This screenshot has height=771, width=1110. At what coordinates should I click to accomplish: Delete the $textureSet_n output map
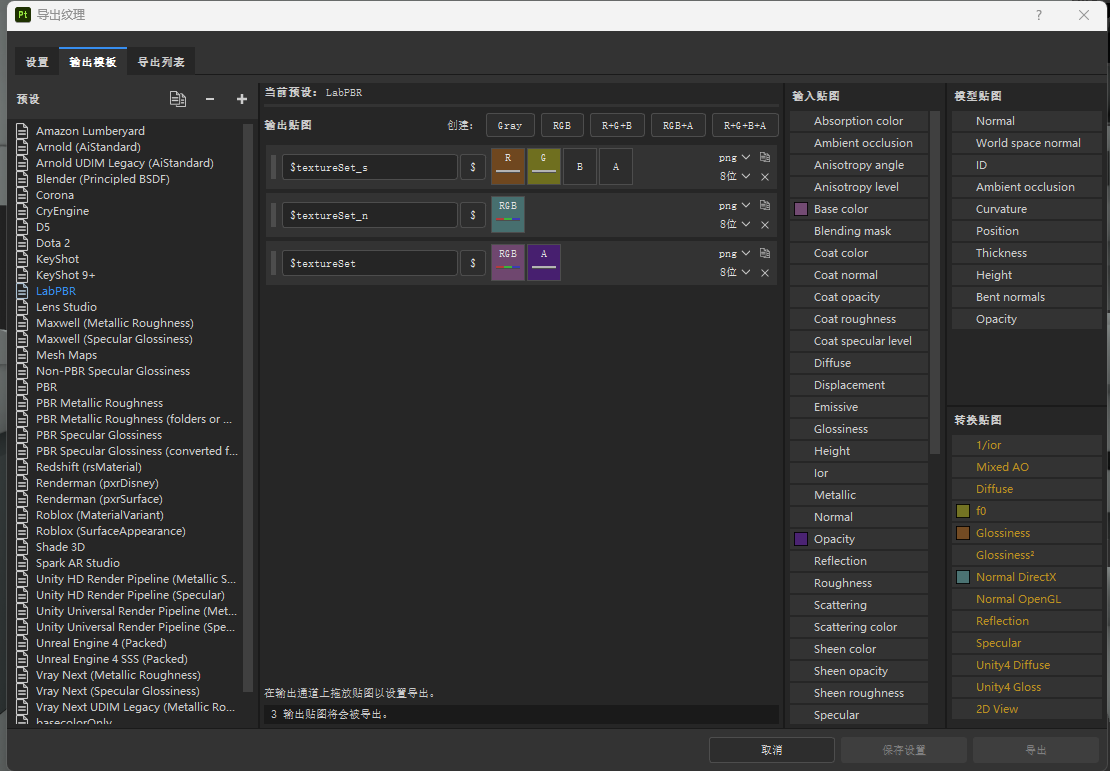[x=765, y=225]
